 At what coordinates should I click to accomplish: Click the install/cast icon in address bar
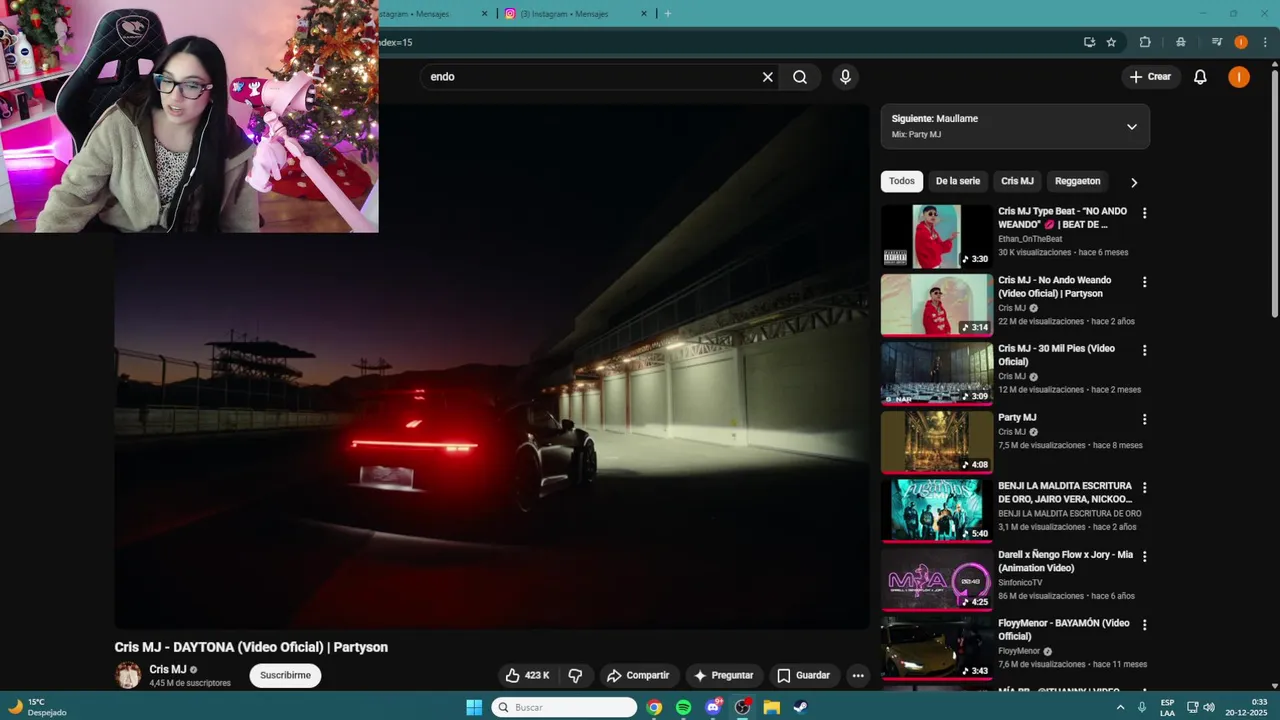click(1089, 42)
